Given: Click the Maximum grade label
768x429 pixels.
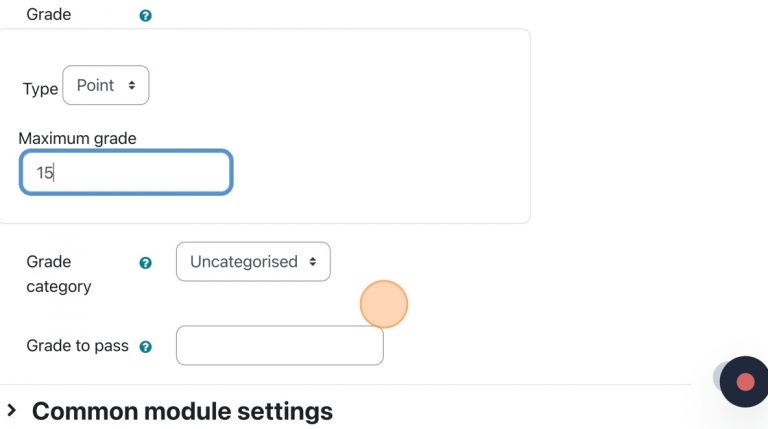Looking at the screenshot, I should [x=77, y=138].
